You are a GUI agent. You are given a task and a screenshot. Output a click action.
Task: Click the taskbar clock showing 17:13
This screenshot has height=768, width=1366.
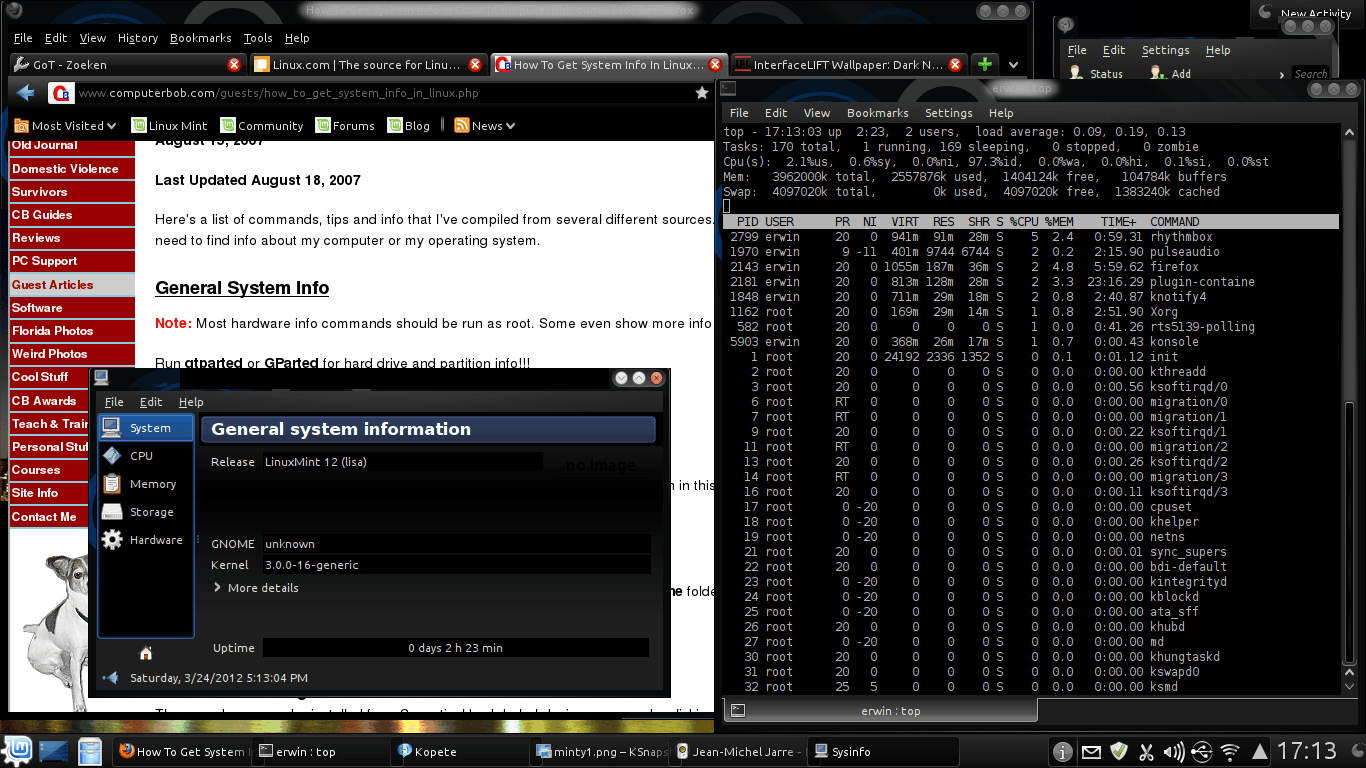click(x=1307, y=751)
